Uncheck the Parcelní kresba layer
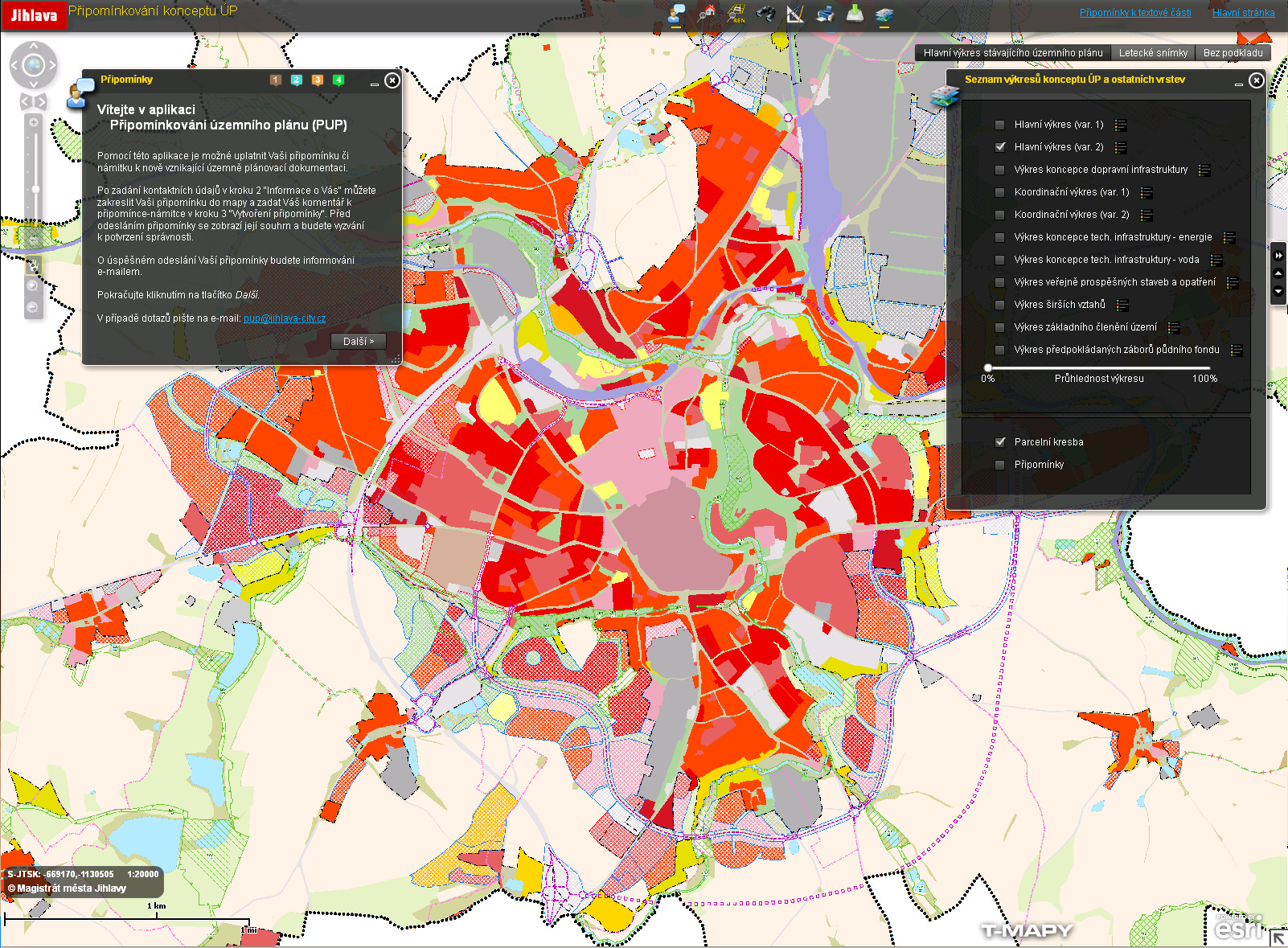The image size is (1288, 948). pyautogui.click(x=1000, y=442)
